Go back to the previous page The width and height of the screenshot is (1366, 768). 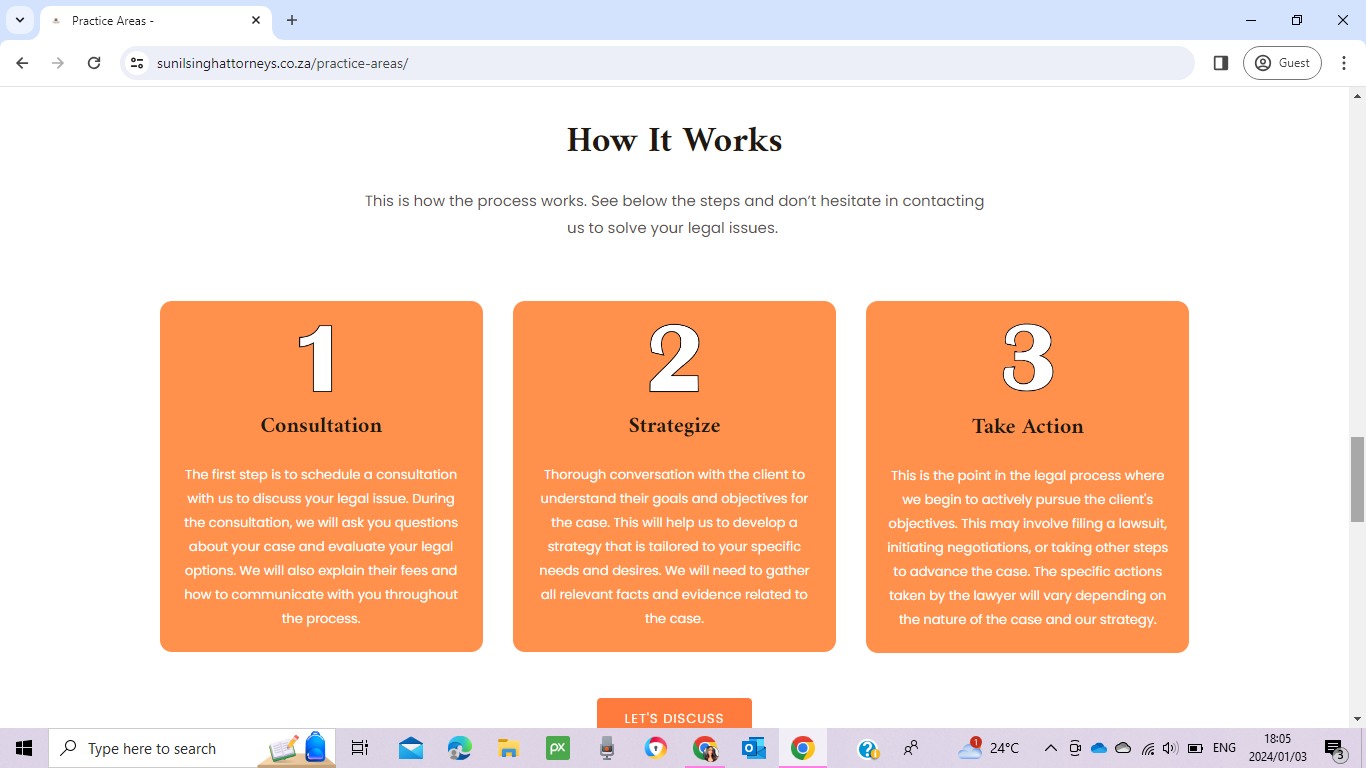tap(22, 63)
